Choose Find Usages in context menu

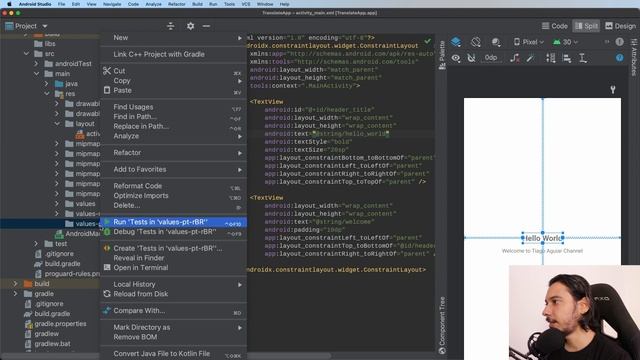coord(173,107)
